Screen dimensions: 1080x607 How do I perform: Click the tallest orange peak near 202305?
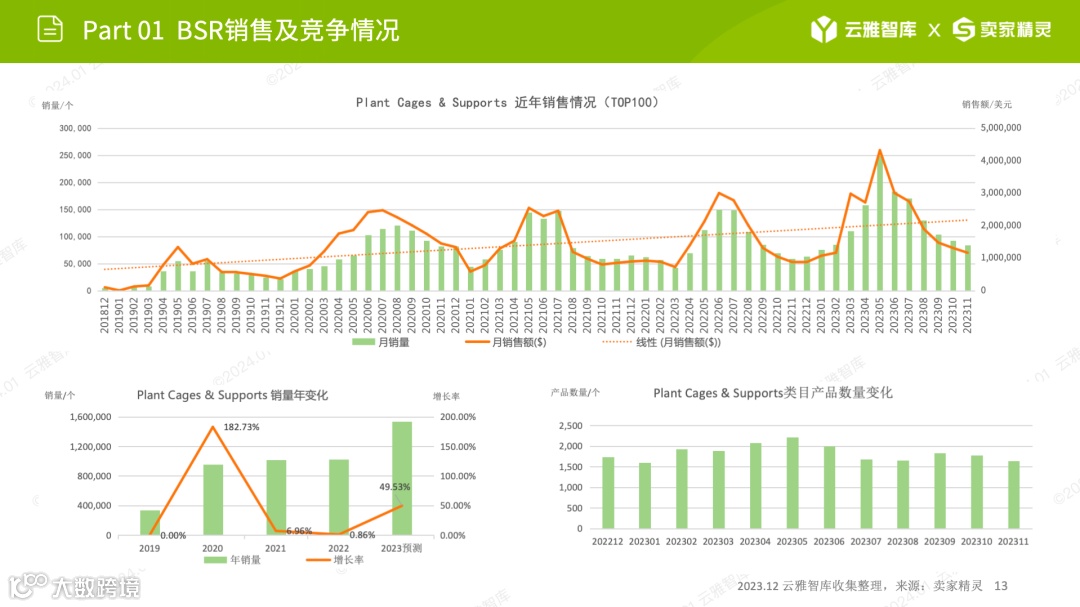coord(880,152)
